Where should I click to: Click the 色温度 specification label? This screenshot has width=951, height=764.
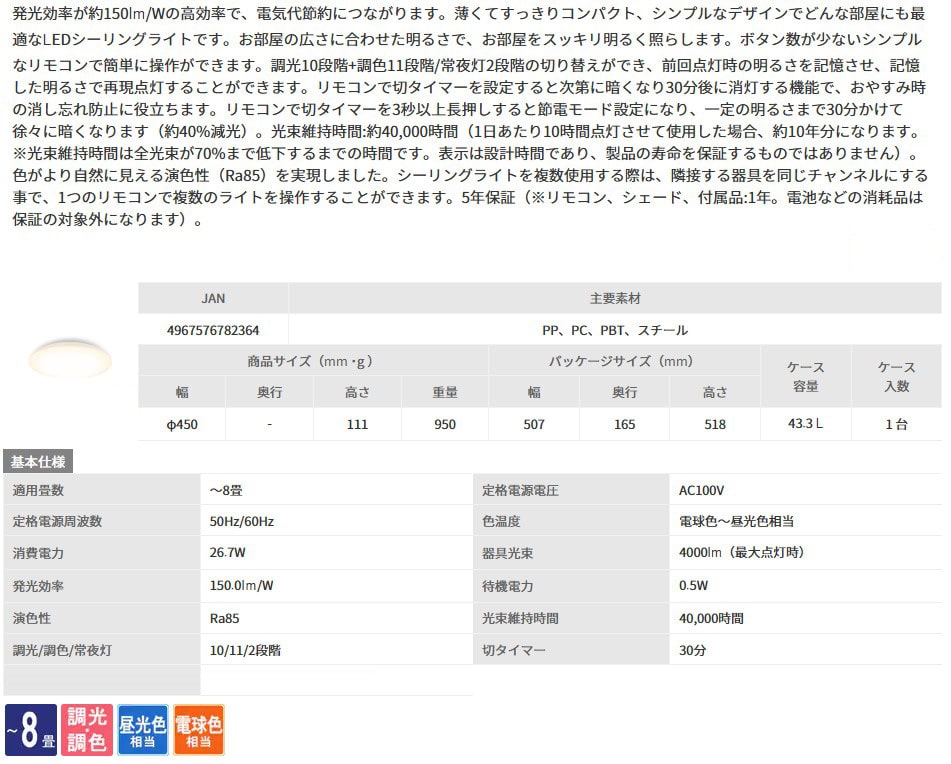click(x=501, y=521)
